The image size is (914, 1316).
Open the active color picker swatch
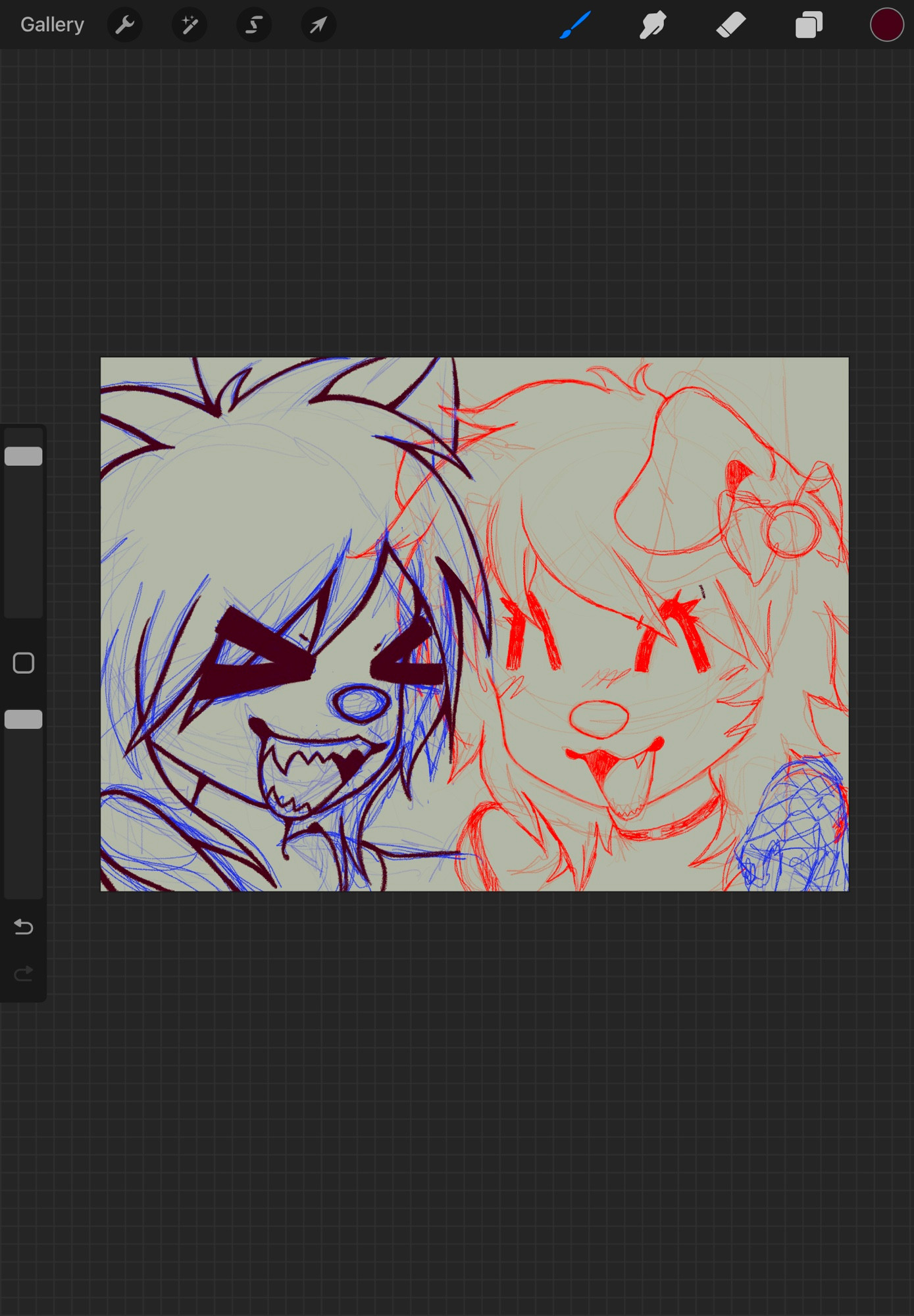click(886, 25)
